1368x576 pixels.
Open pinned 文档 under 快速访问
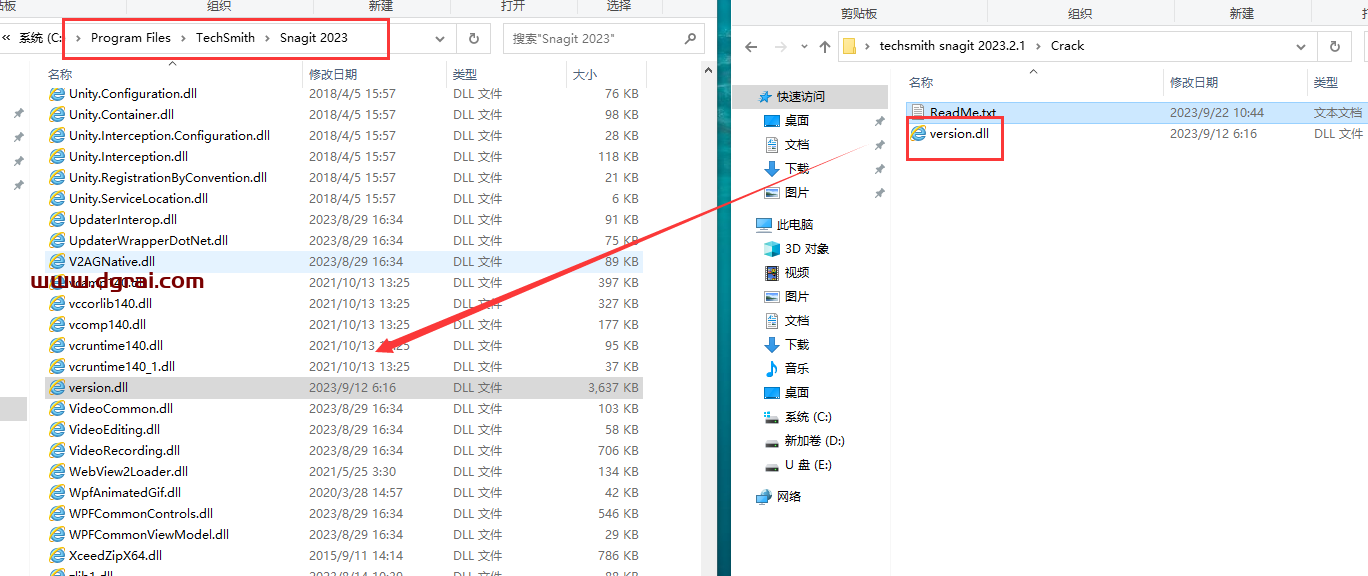(786, 145)
